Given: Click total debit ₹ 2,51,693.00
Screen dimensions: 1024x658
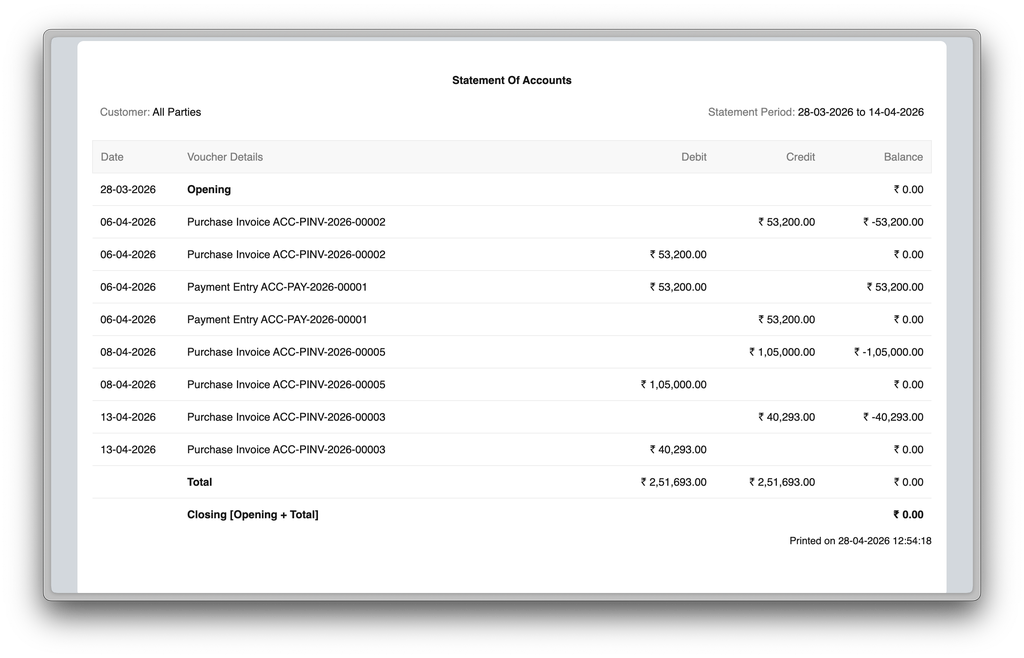Looking at the screenshot, I should (673, 482).
